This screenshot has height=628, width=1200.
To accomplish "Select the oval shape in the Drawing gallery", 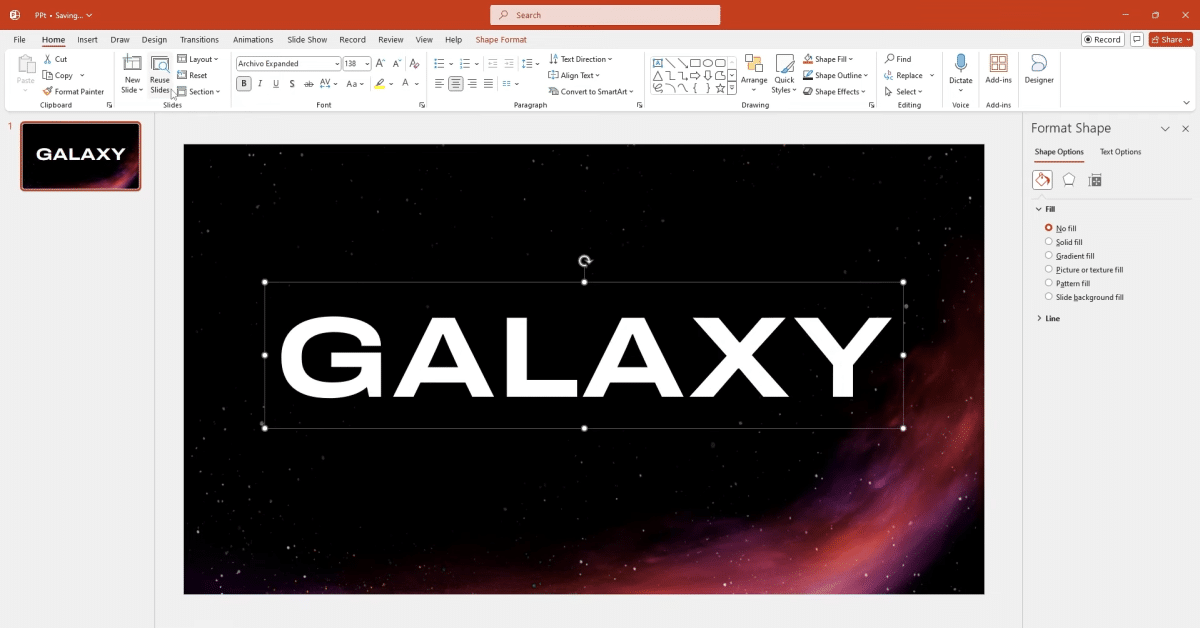I will [708, 62].
